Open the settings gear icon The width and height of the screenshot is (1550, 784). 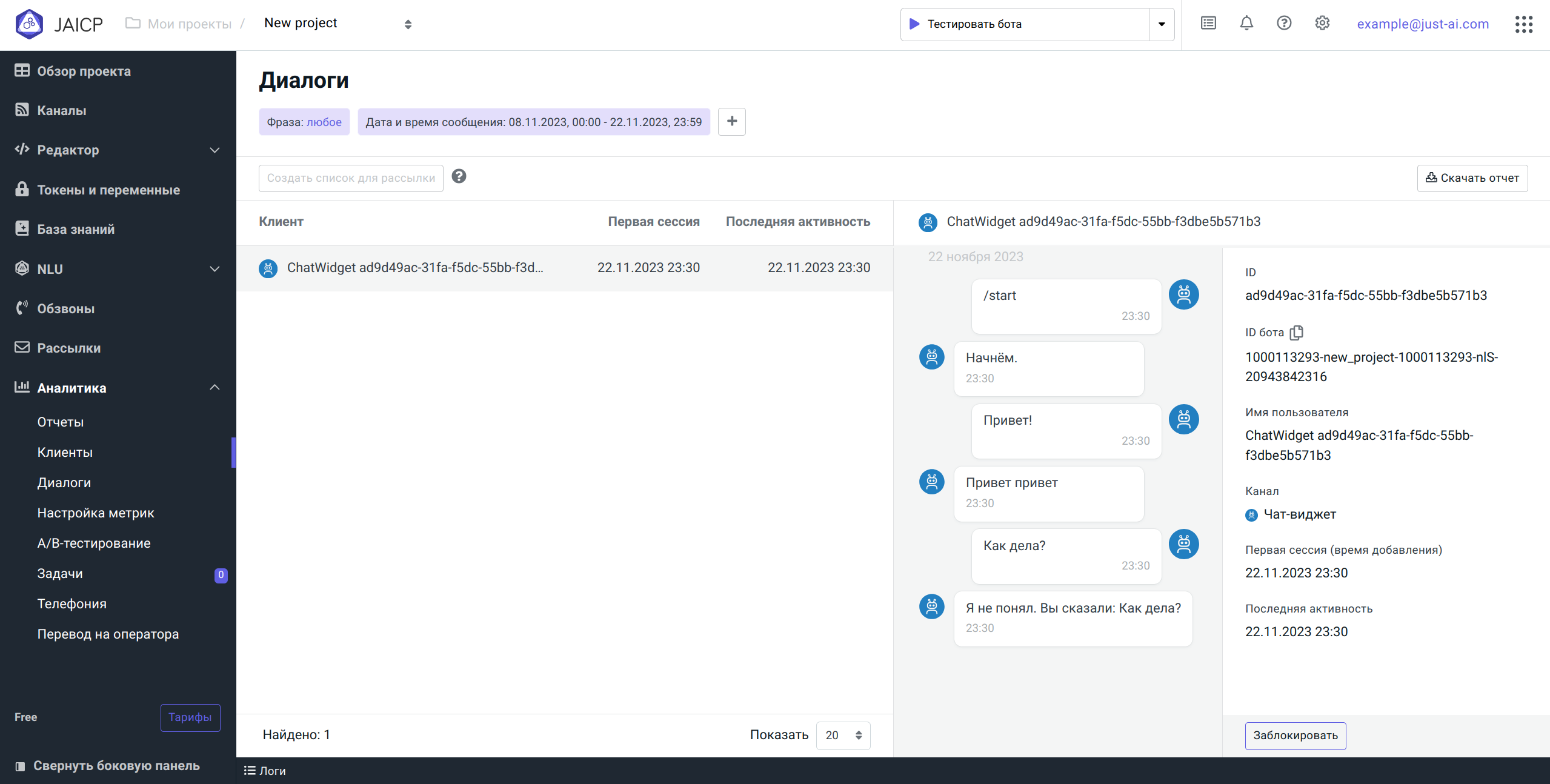coord(1322,24)
